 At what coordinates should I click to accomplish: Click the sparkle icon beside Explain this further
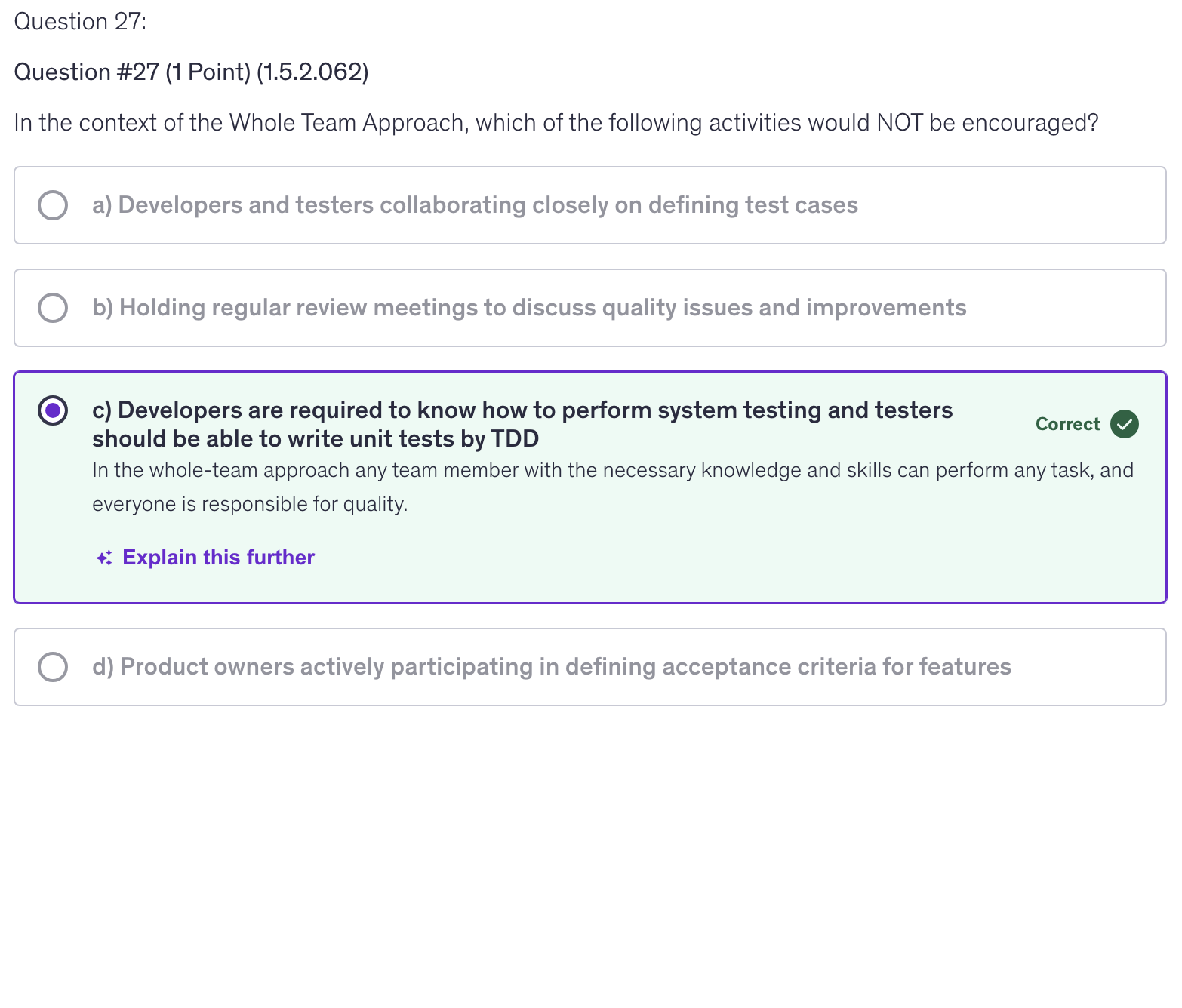tap(104, 558)
